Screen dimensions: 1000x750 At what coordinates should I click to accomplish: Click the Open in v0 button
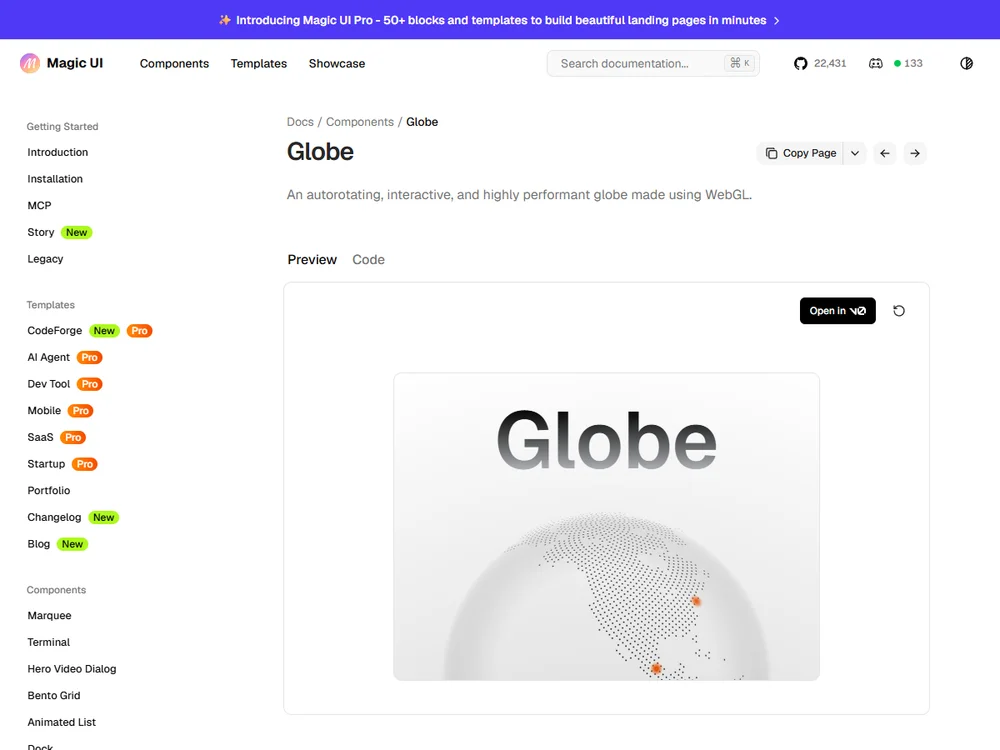tap(837, 311)
